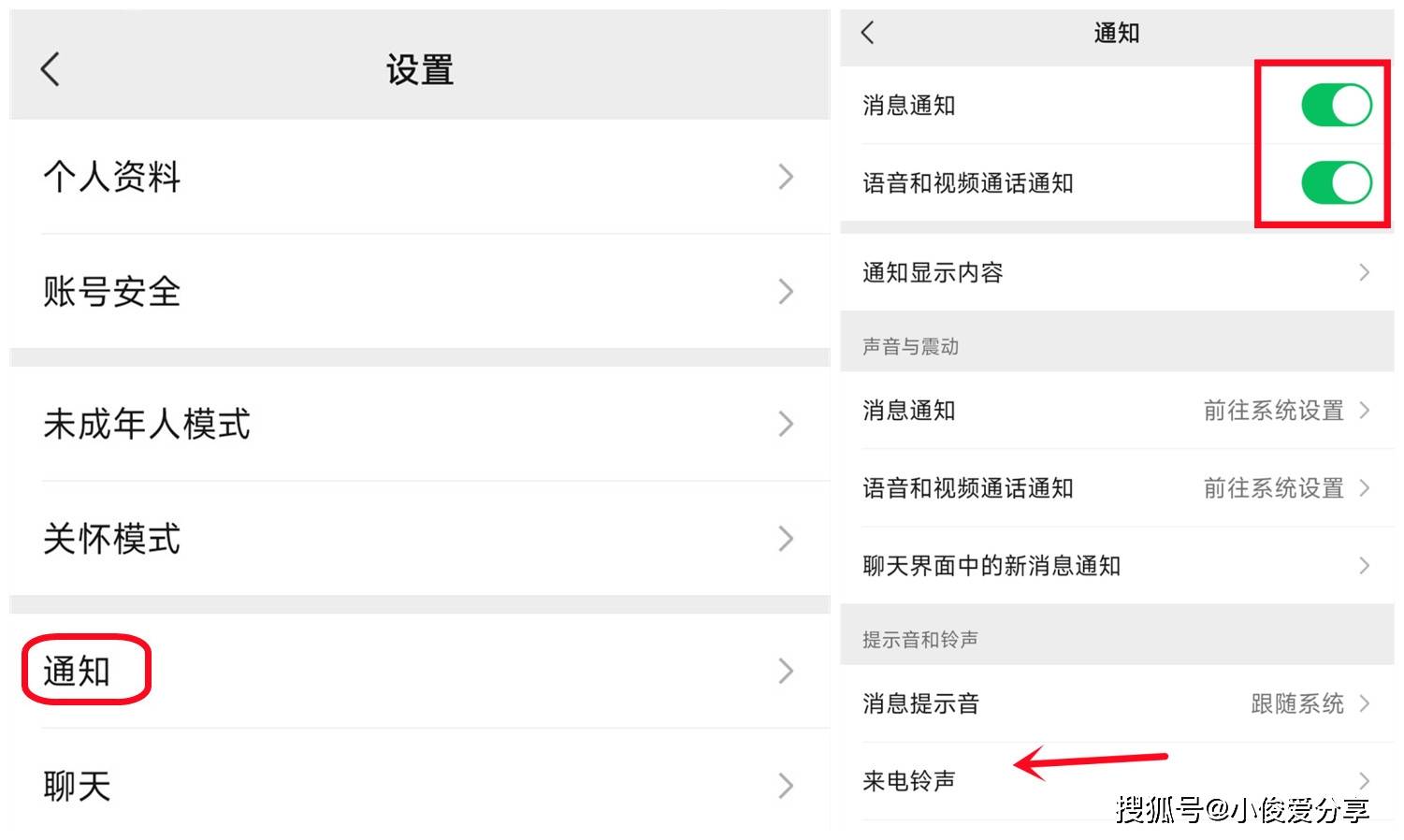
Task: Tap the chevron on the 聊天 row
Action: click(786, 786)
